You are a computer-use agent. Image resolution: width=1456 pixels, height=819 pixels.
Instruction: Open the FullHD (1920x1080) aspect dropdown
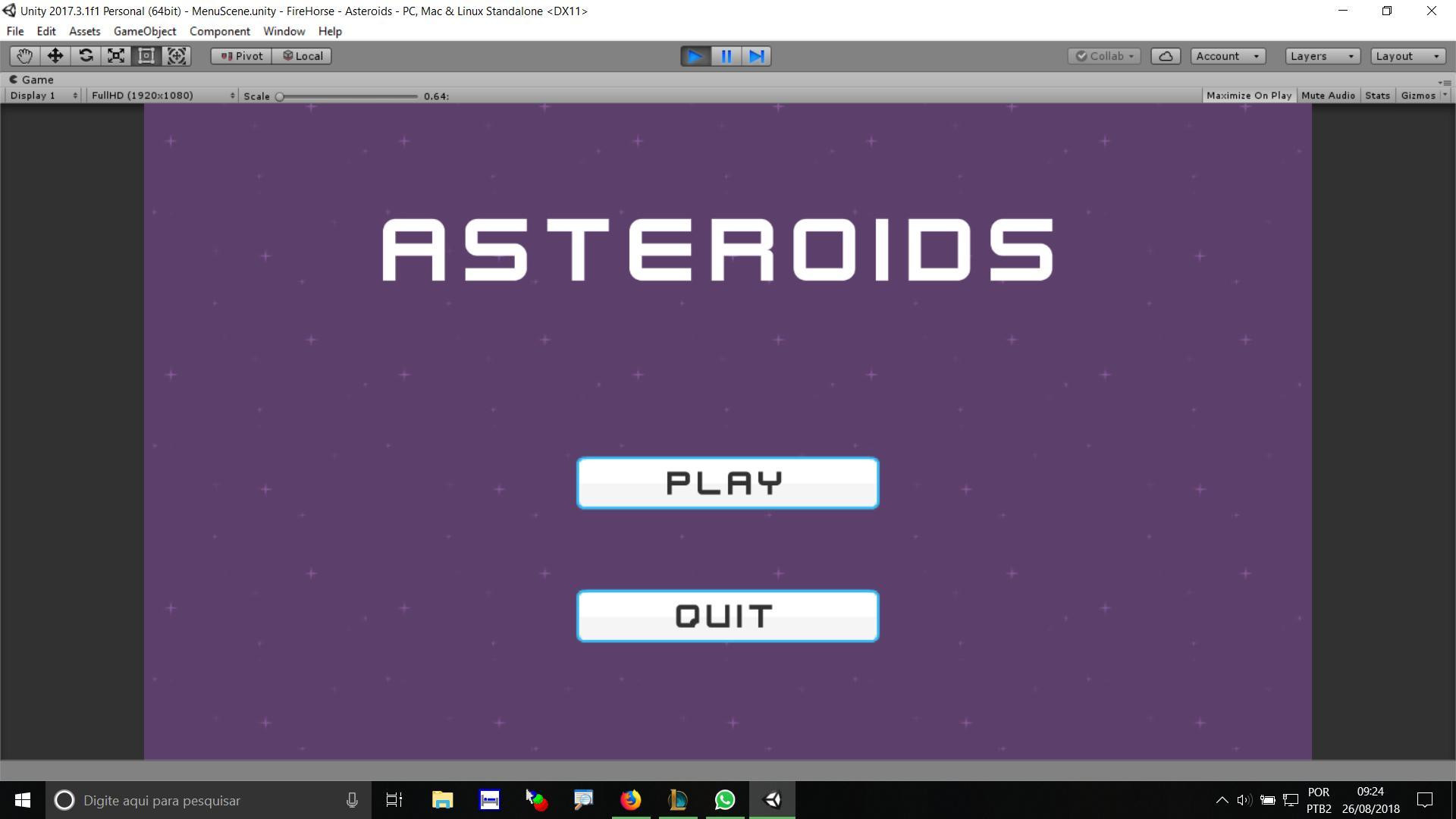[x=162, y=96]
